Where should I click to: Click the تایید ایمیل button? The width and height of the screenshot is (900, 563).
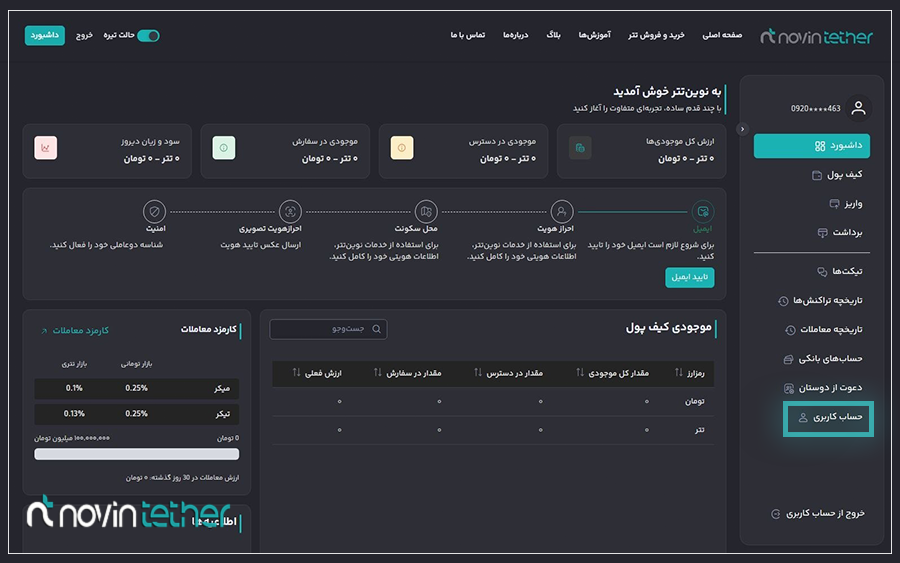point(689,277)
